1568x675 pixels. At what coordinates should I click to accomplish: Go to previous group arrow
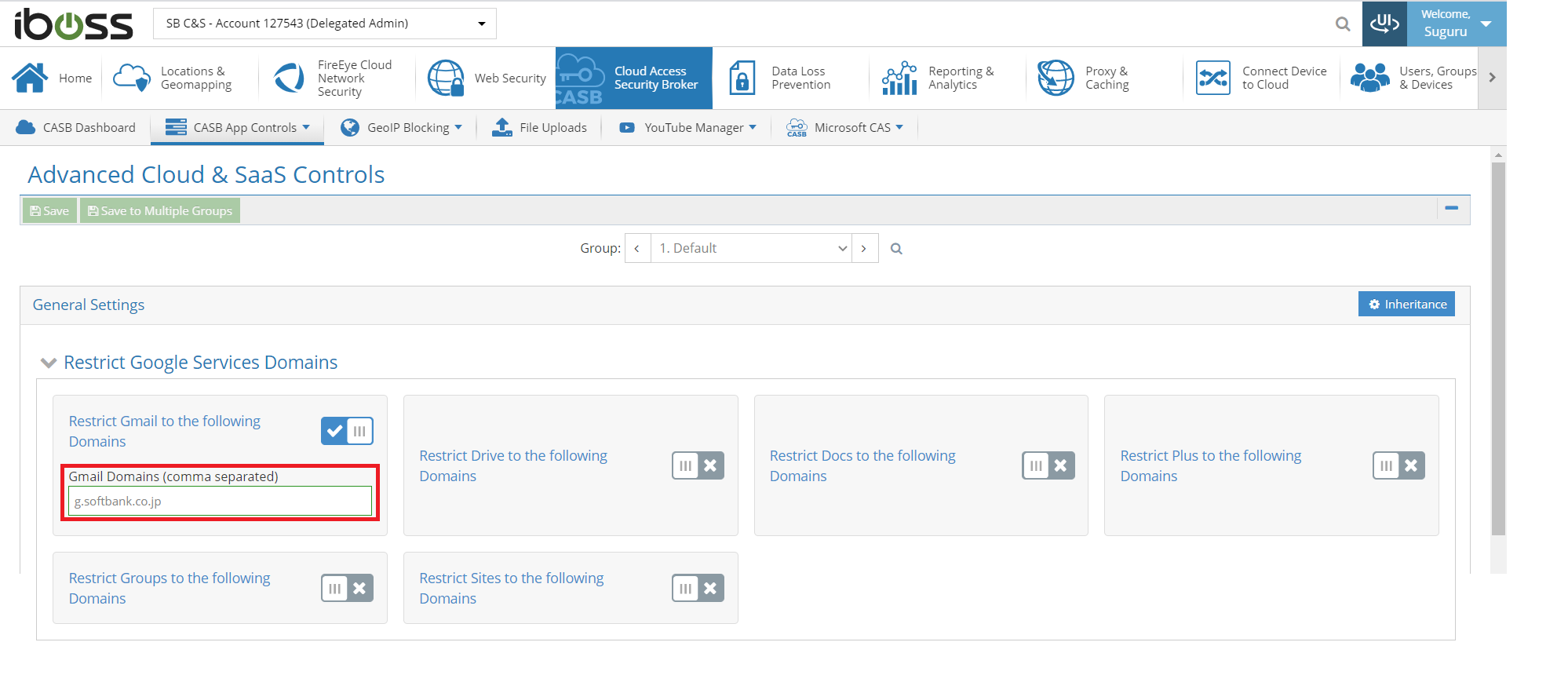[x=637, y=248]
